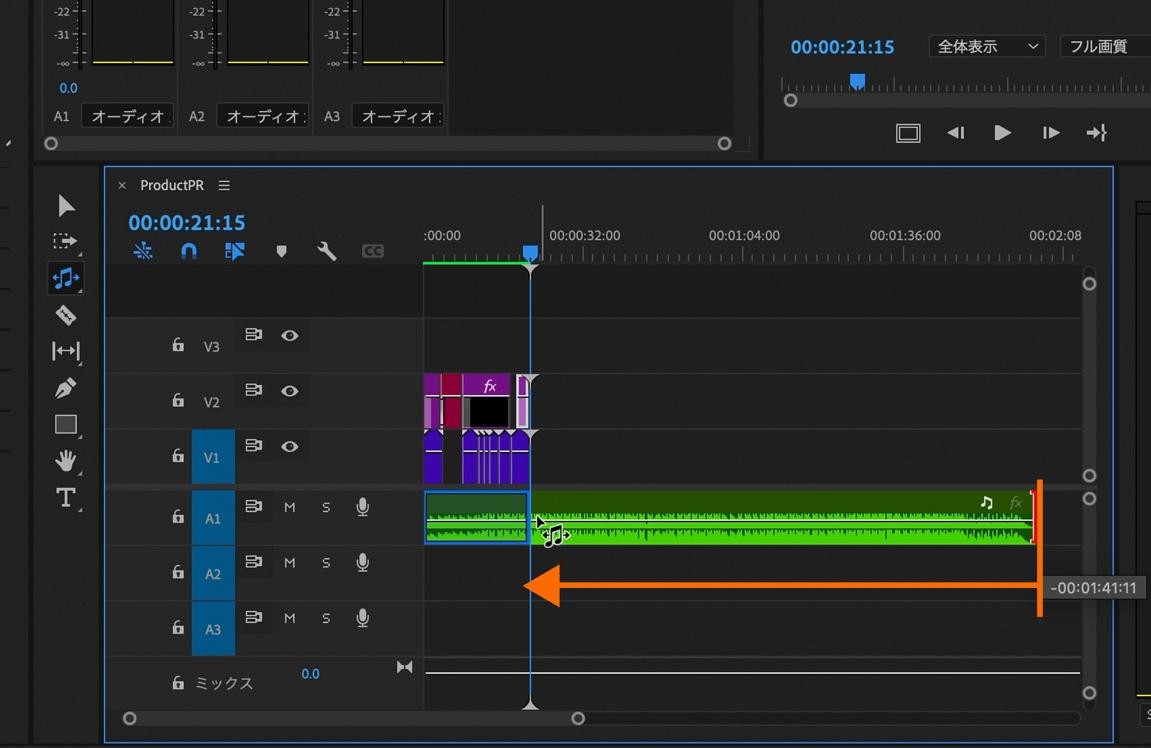Image resolution: width=1151 pixels, height=748 pixels.
Task: Open the 全体表示 zoom level dropdown
Action: pos(986,47)
